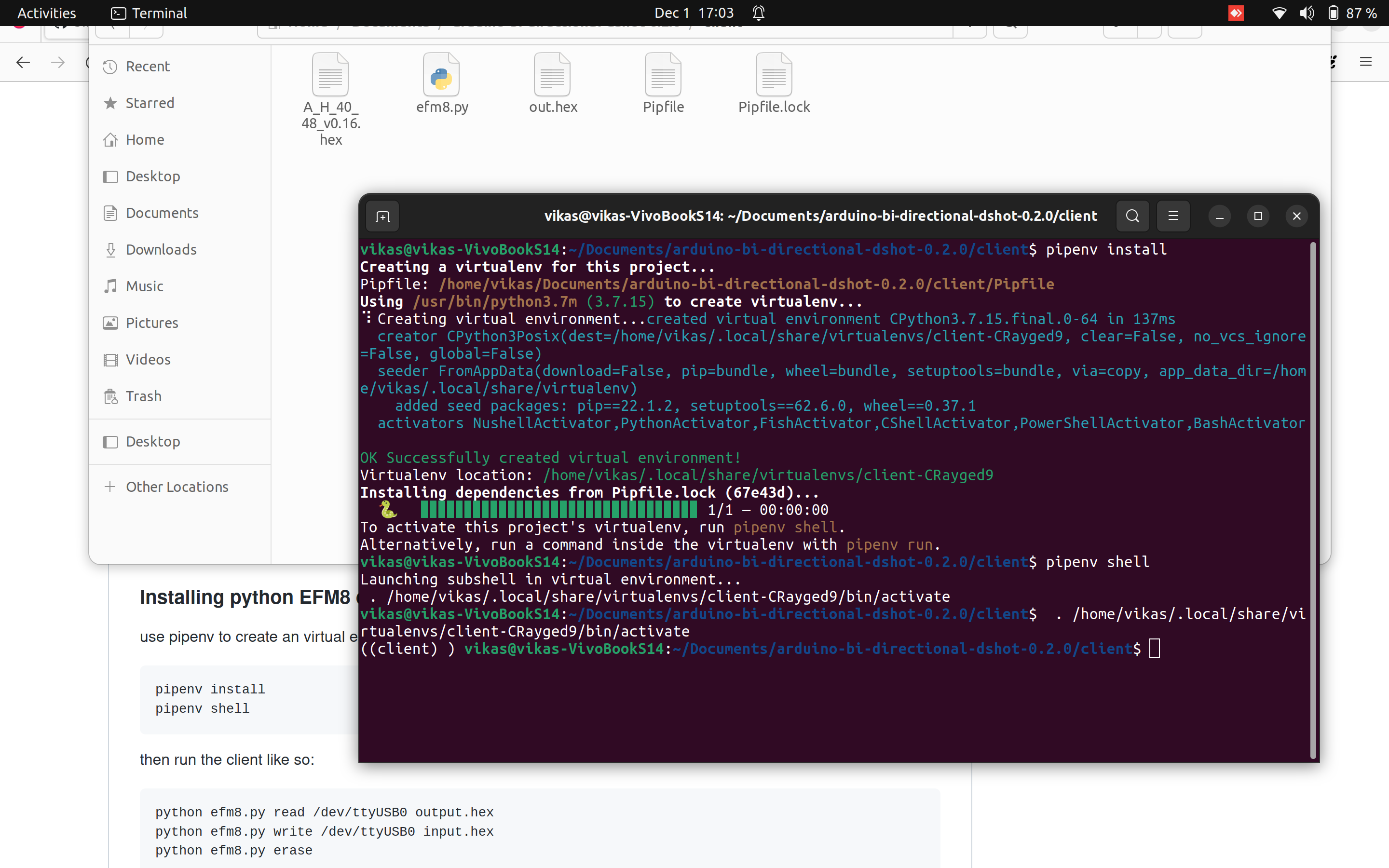Open Videos folder in sidebar
The image size is (1389, 868).
pos(180,359)
